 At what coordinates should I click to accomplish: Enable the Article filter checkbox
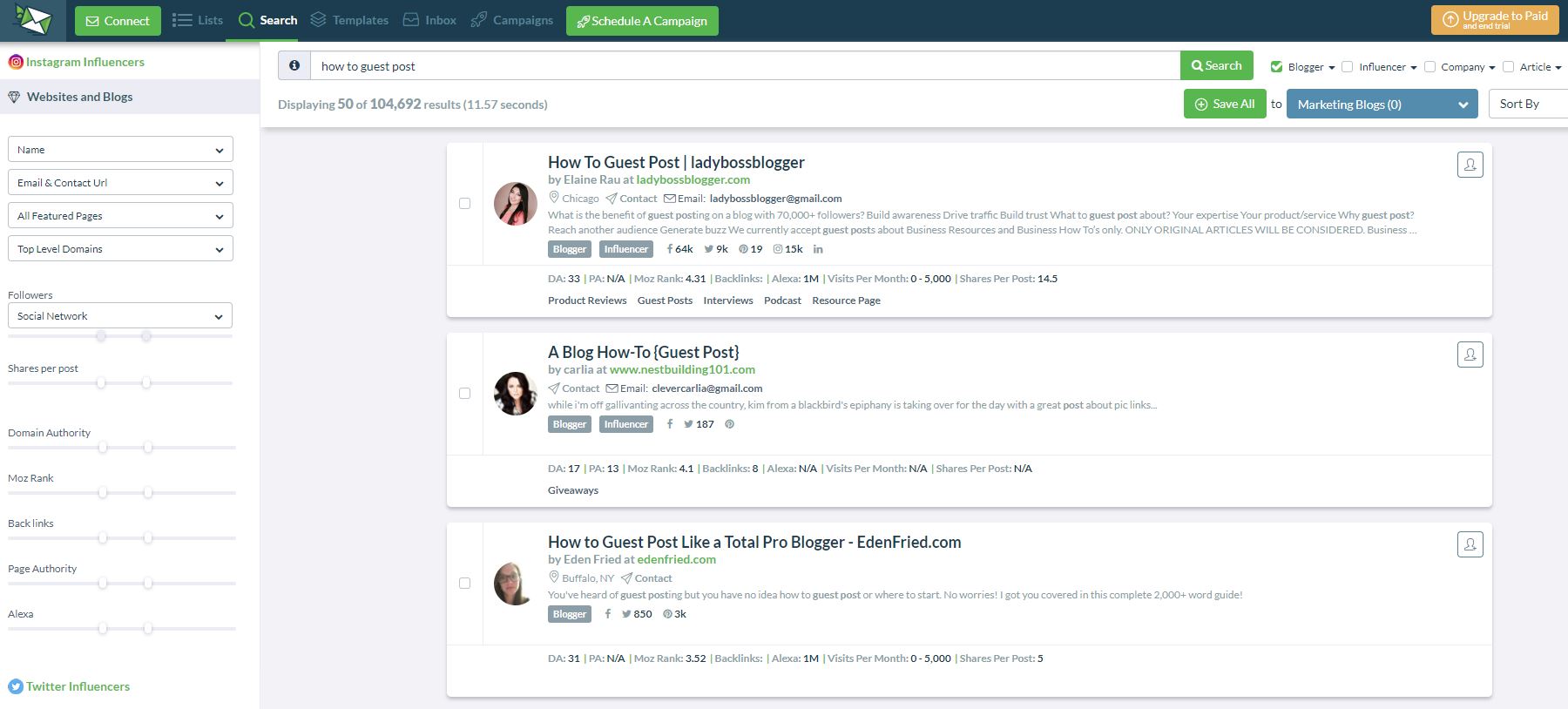[1508, 67]
